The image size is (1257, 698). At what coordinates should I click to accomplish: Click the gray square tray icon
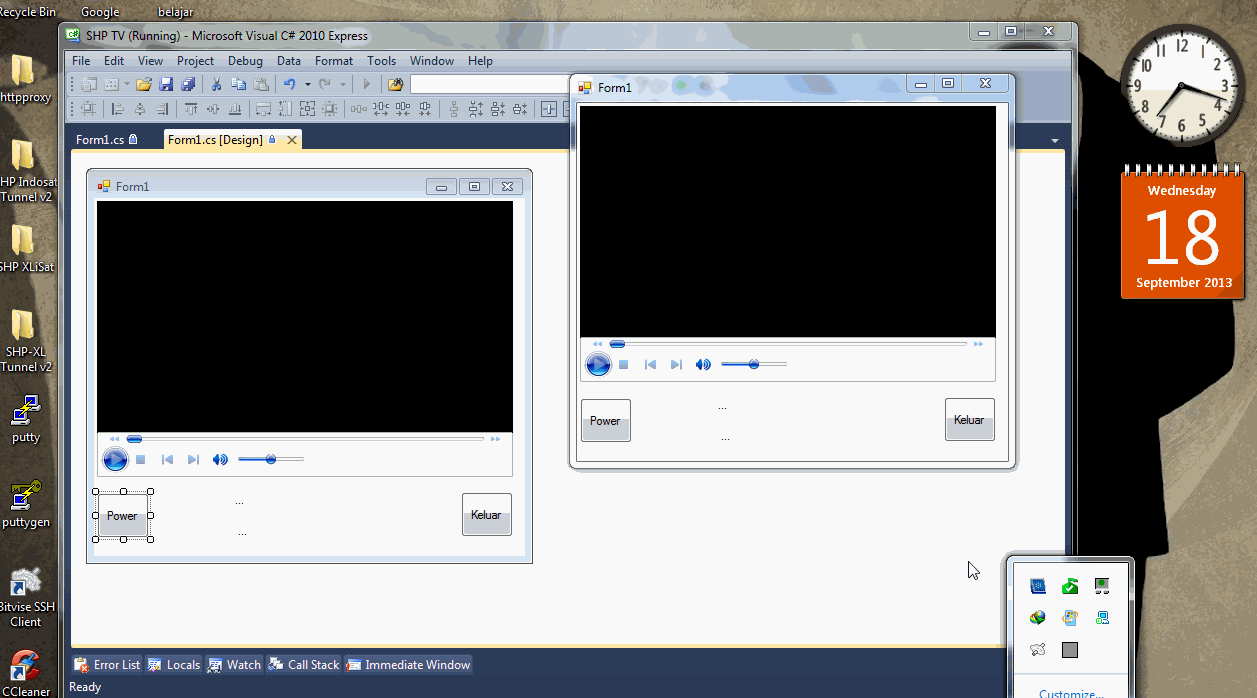[1070, 650]
